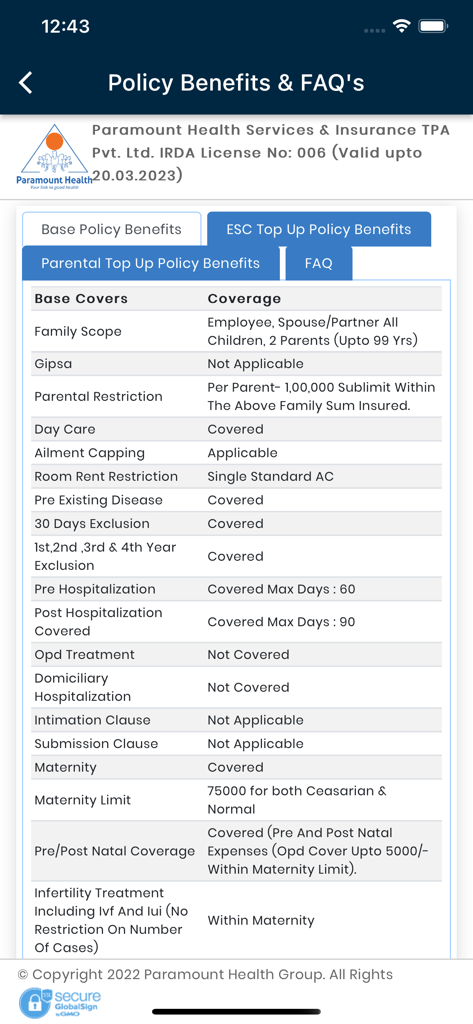Tap the back arrow icon

[25, 83]
